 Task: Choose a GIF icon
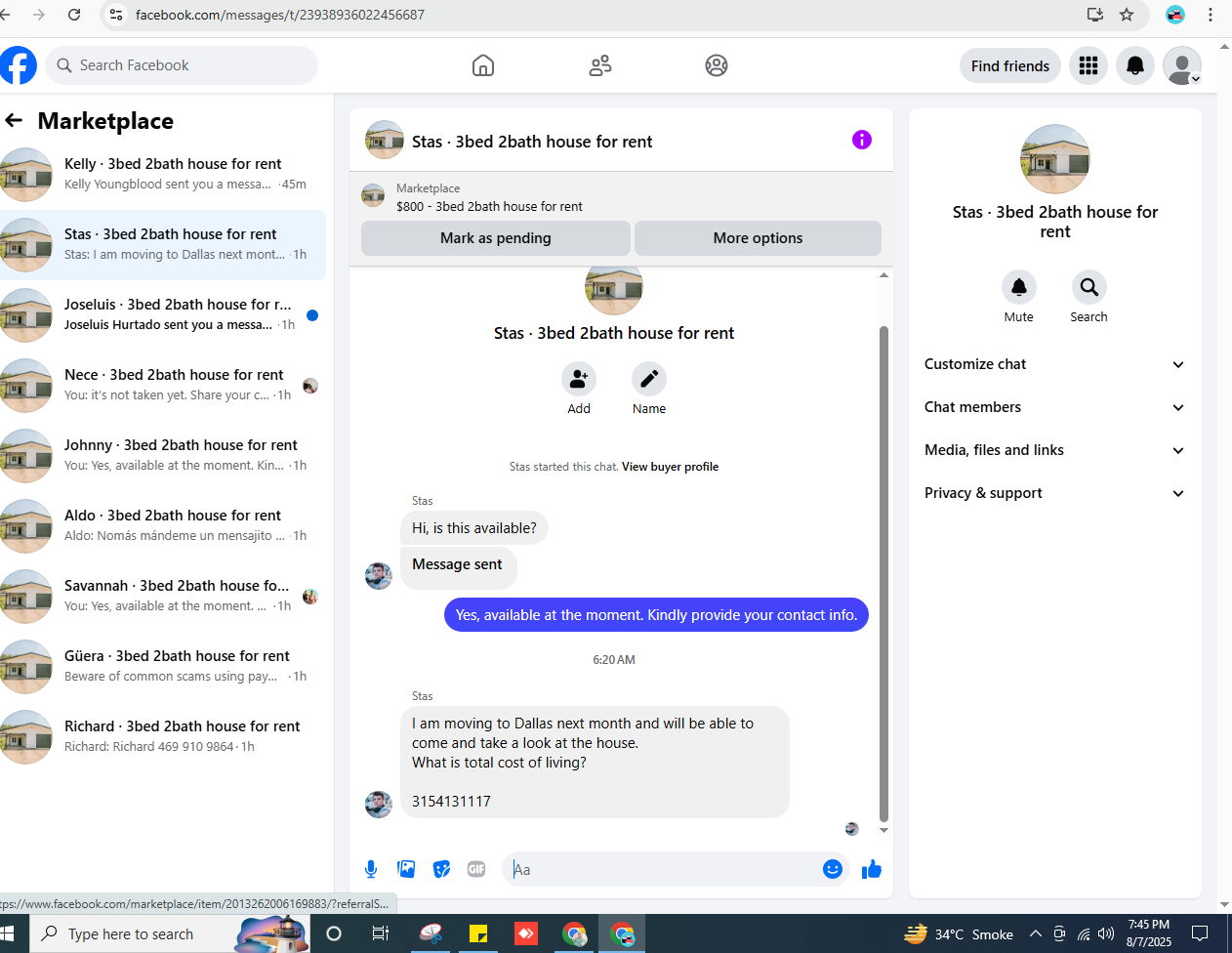[476, 869]
